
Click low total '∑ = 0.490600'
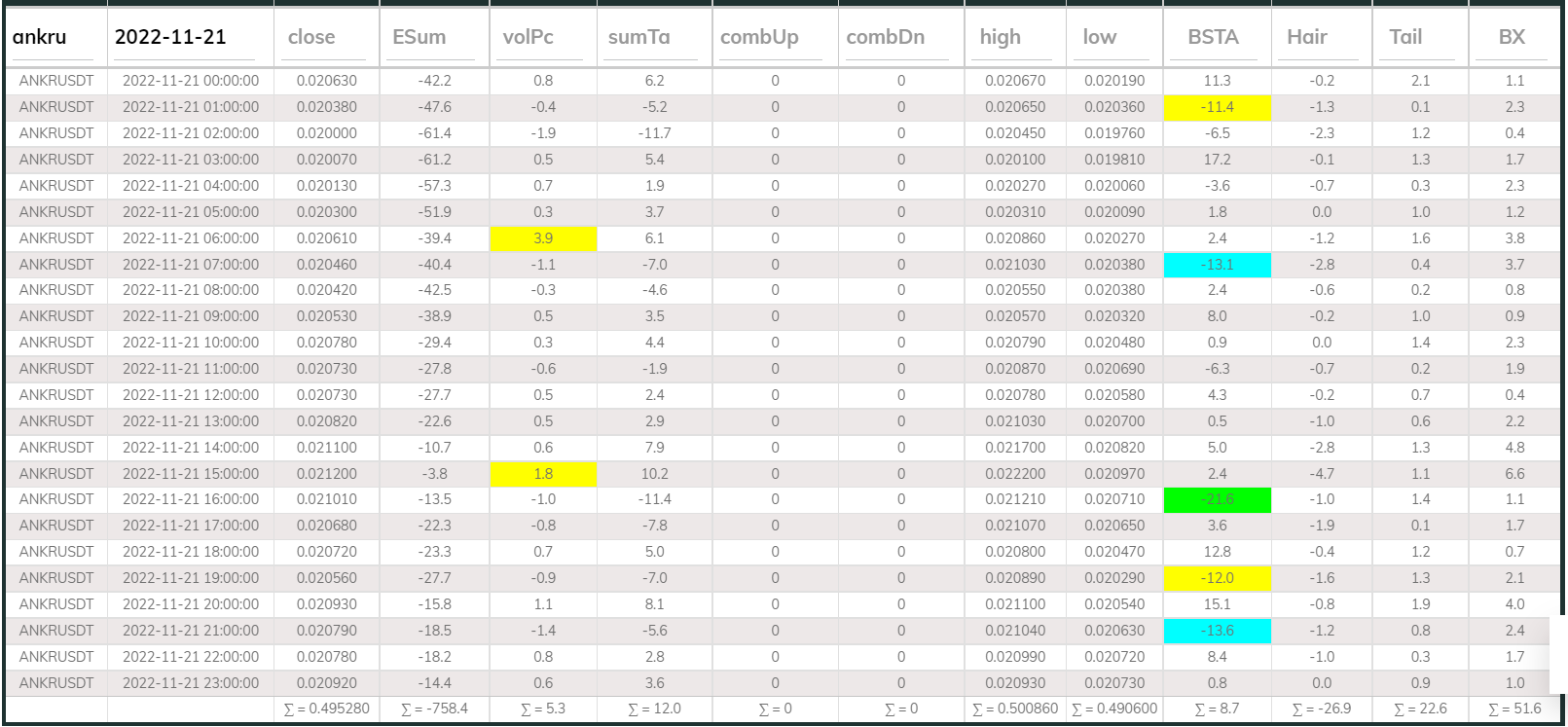coord(1114,709)
